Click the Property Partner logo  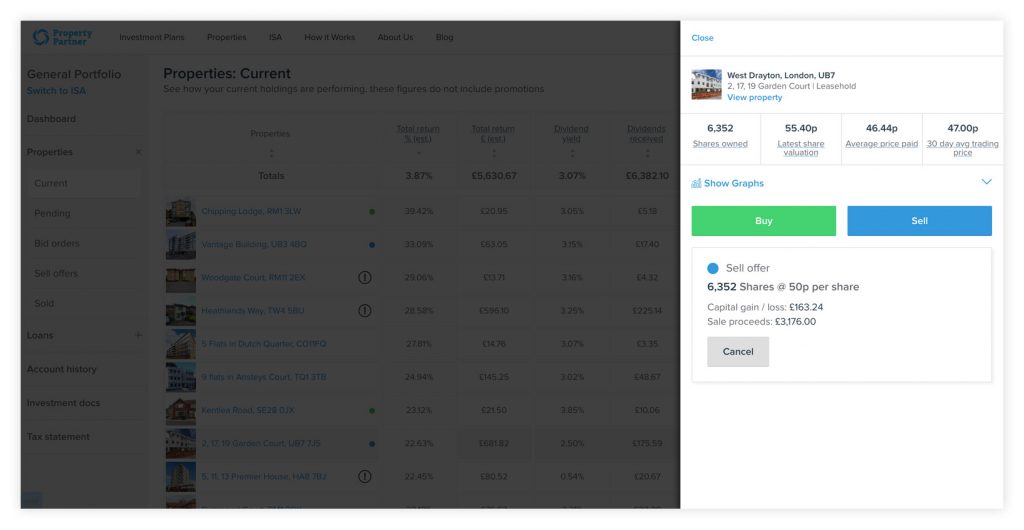tap(63, 37)
